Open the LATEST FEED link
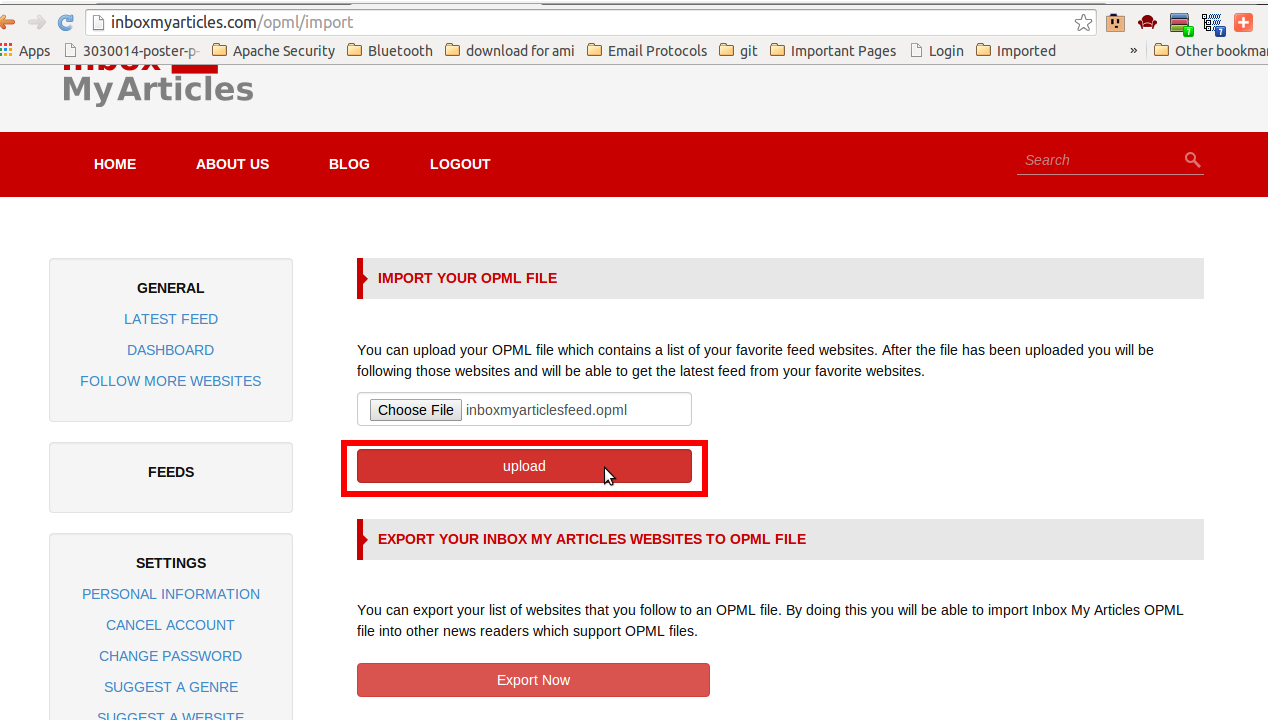This screenshot has height=720, width=1268. pos(171,319)
